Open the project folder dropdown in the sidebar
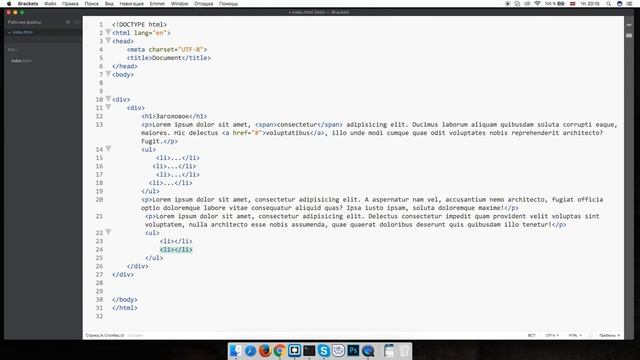Screen dimensions: 640x360 13,50
